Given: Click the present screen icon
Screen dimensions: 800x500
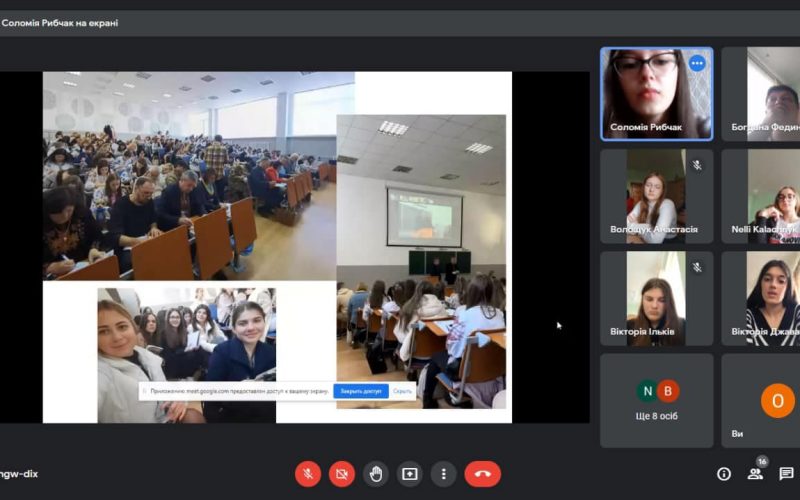Looking at the screenshot, I should coord(410,474).
